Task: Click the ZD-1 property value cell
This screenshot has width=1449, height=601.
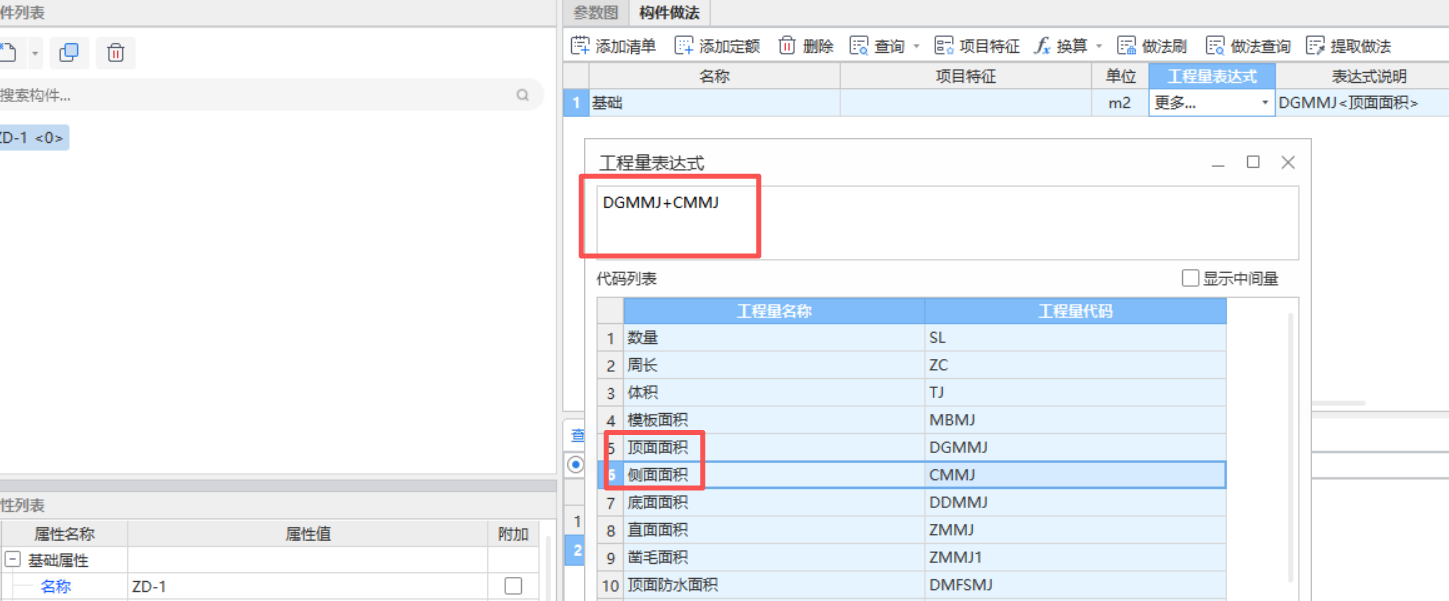Action: (x=307, y=587)
